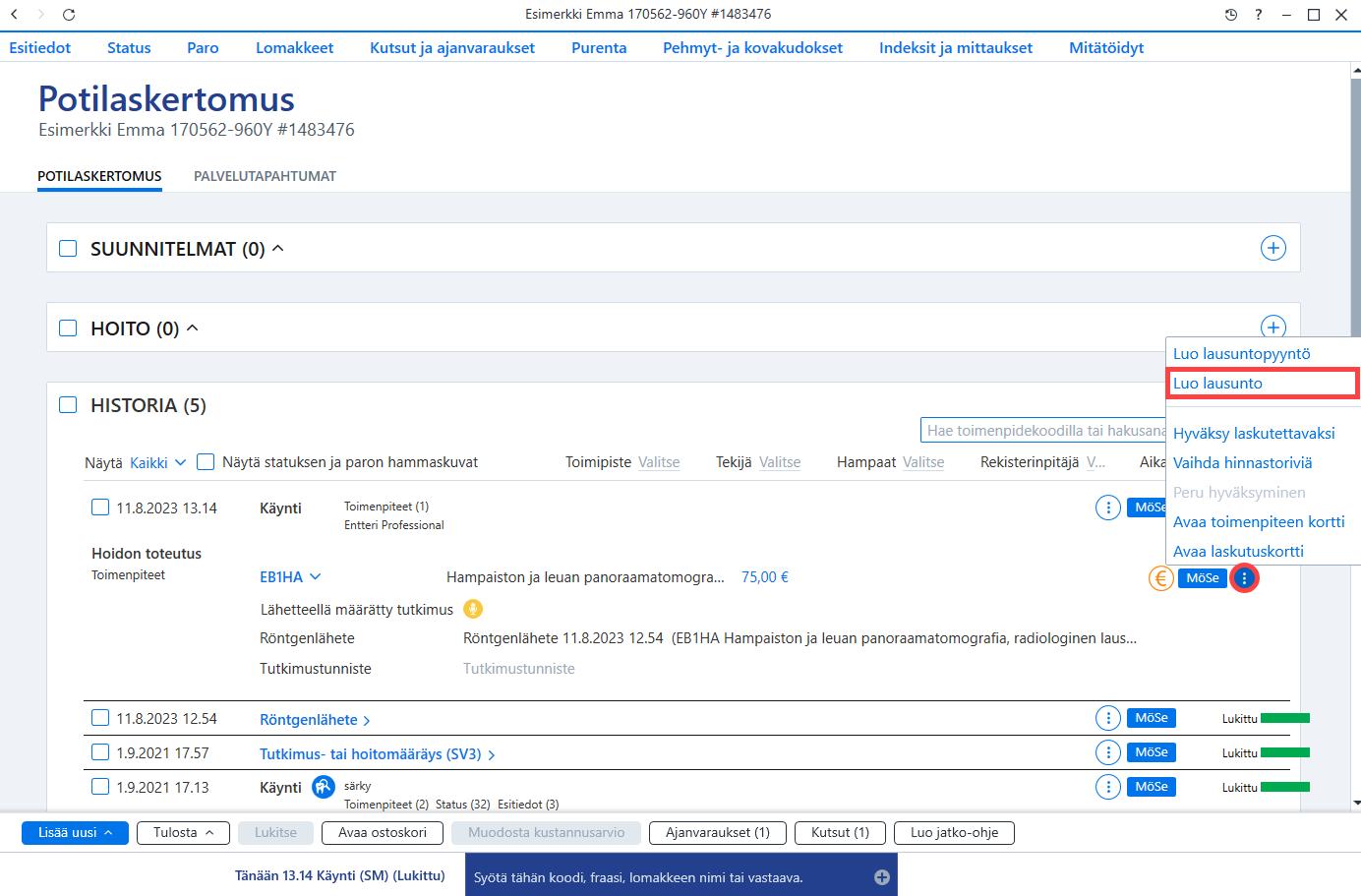Click plus icon in the command input bar
1361x896 pixels.
882,877
